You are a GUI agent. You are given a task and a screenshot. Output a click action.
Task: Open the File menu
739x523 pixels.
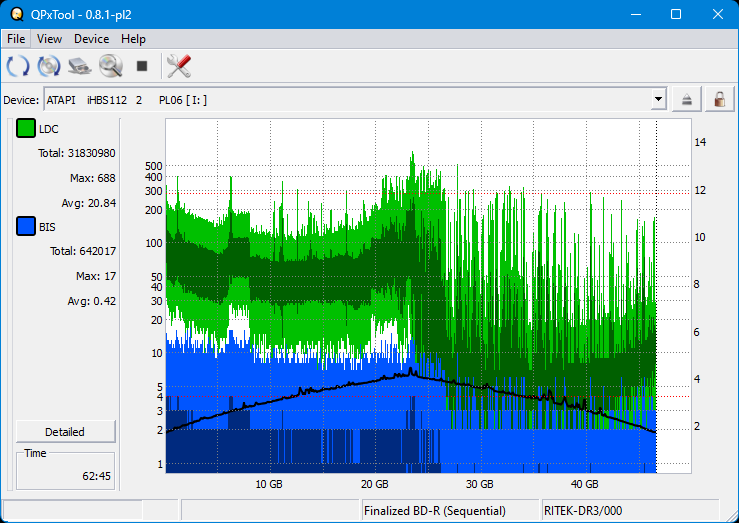16,39
